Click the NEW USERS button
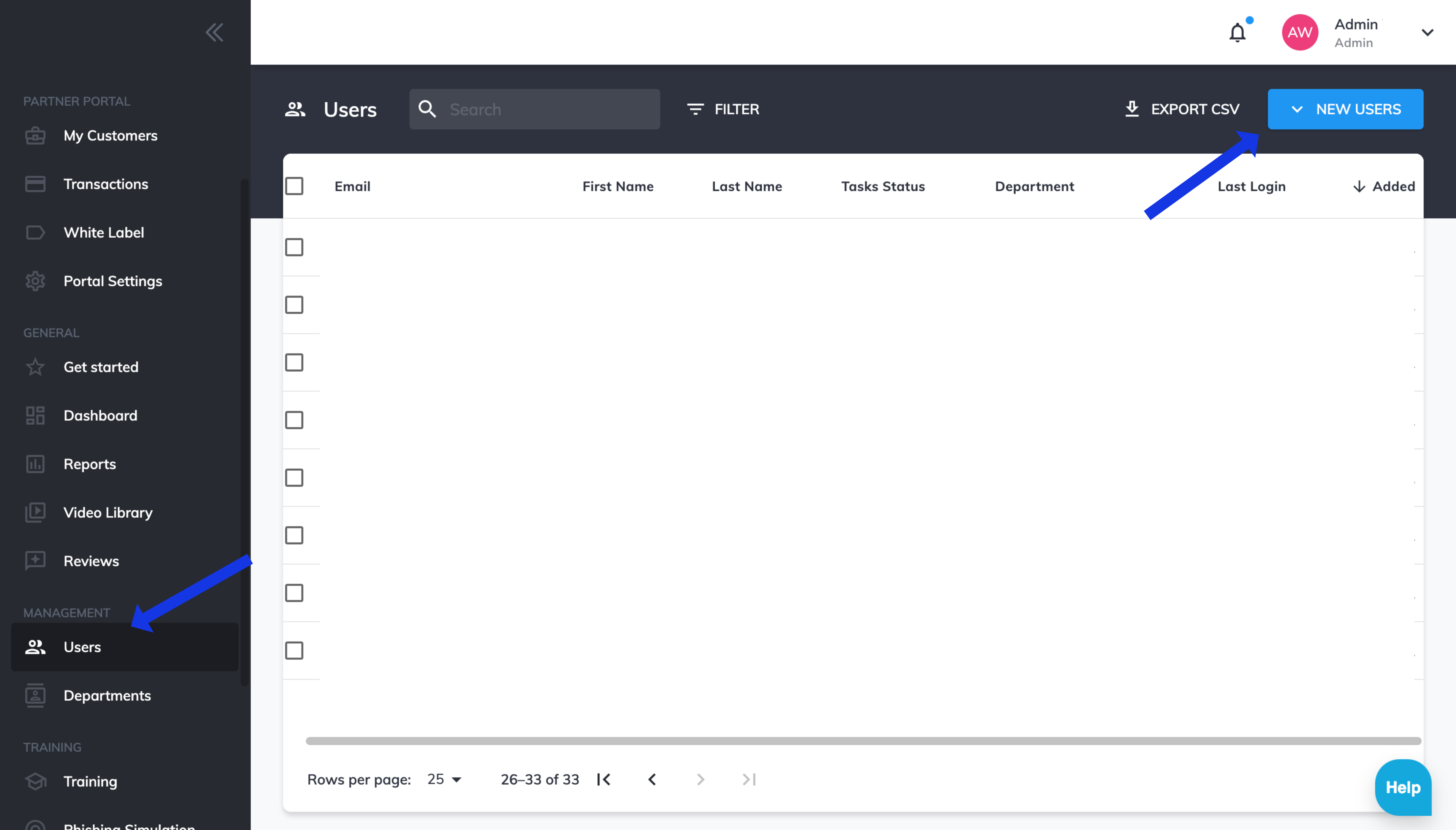The width and height of the screenshot is (1456, 830). (x=1345, y=109)
